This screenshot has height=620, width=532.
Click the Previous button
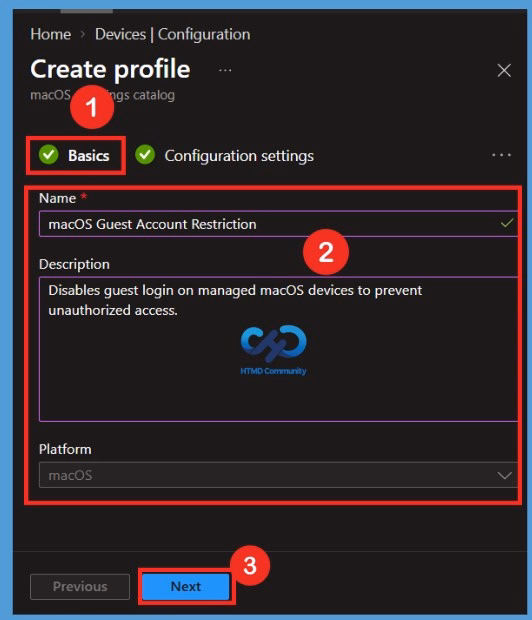tap(80, 586)
